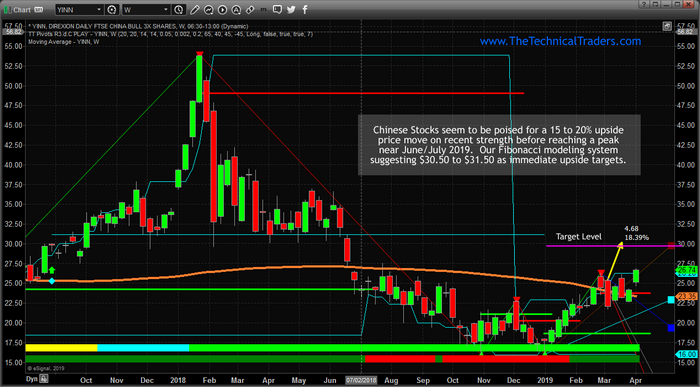Open the studies chart-line icon

coord(208,9)
